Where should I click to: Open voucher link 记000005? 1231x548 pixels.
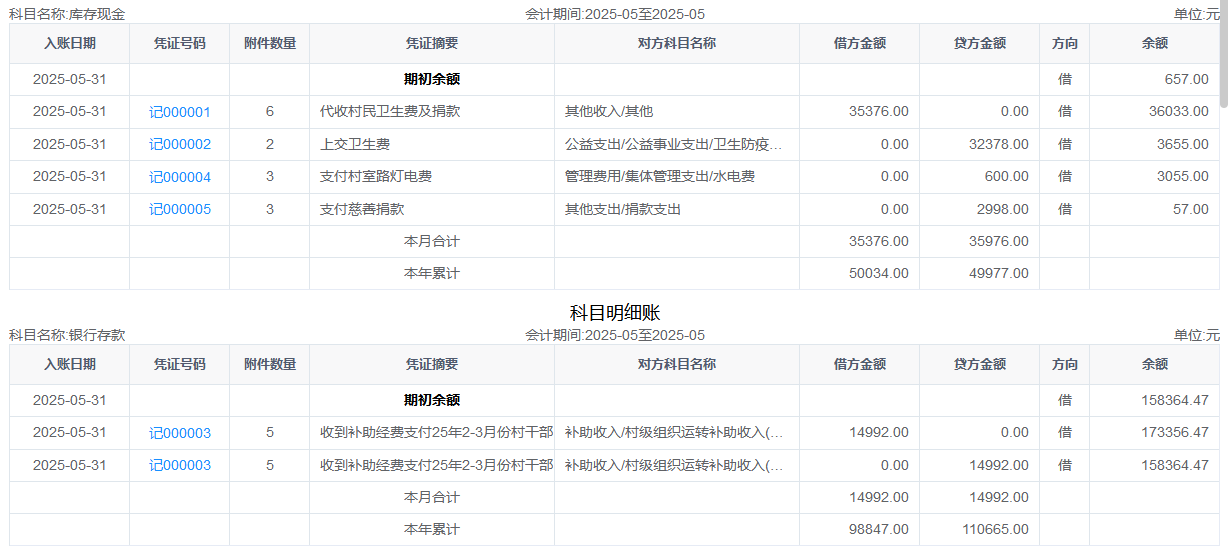(x=180, y=209)
